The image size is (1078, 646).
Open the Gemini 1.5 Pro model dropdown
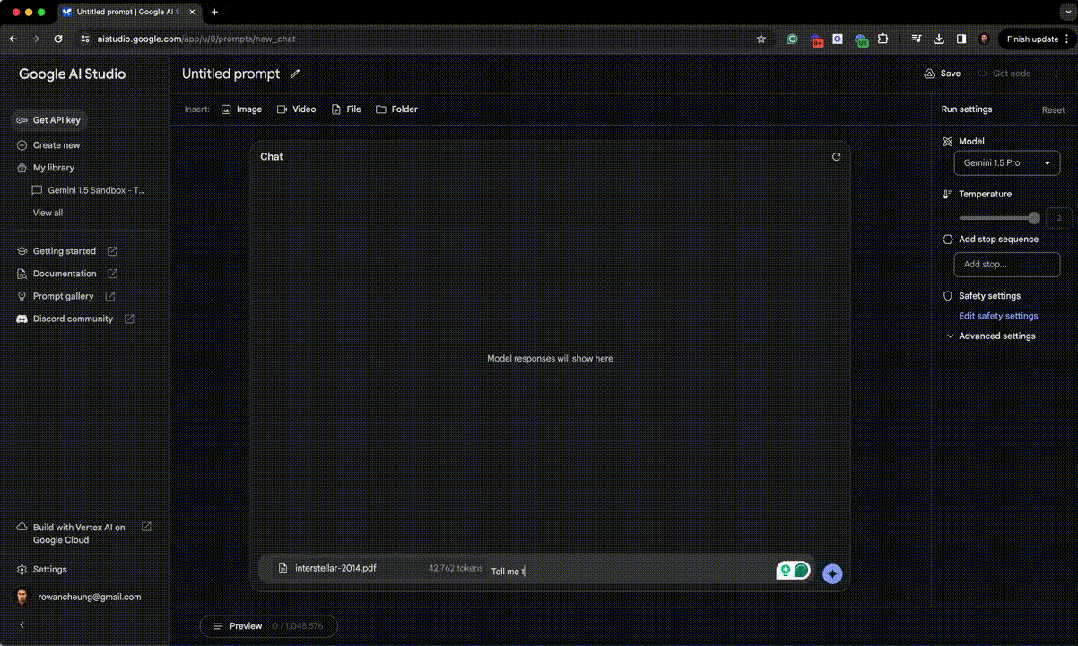click(1006, 163)
